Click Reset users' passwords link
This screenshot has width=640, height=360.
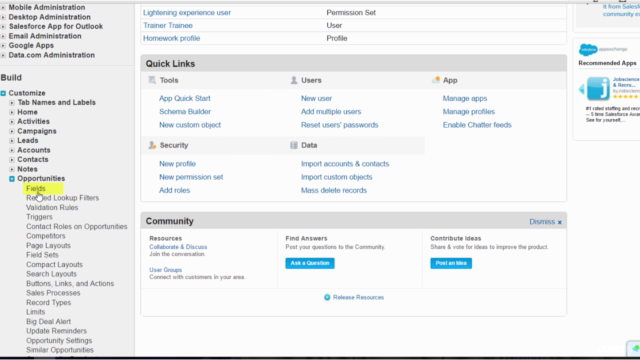click(x=340, y=125)
